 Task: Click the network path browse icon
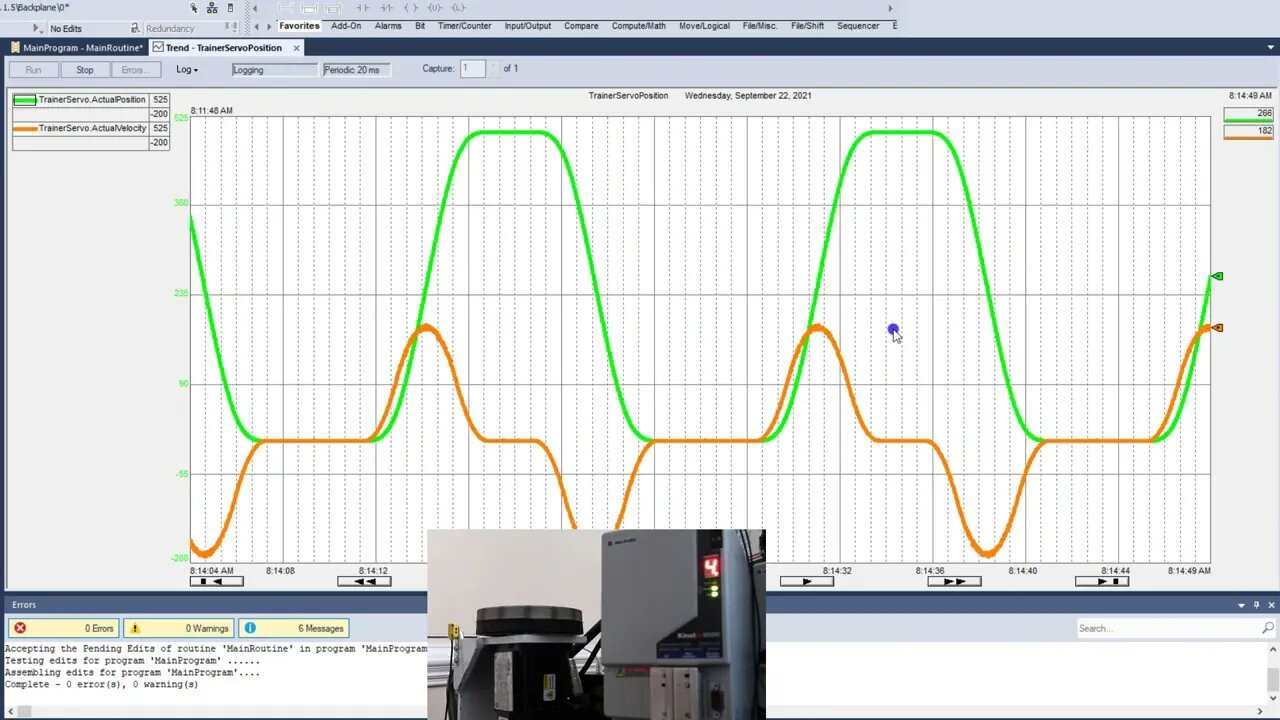click(x=211, y=7)
